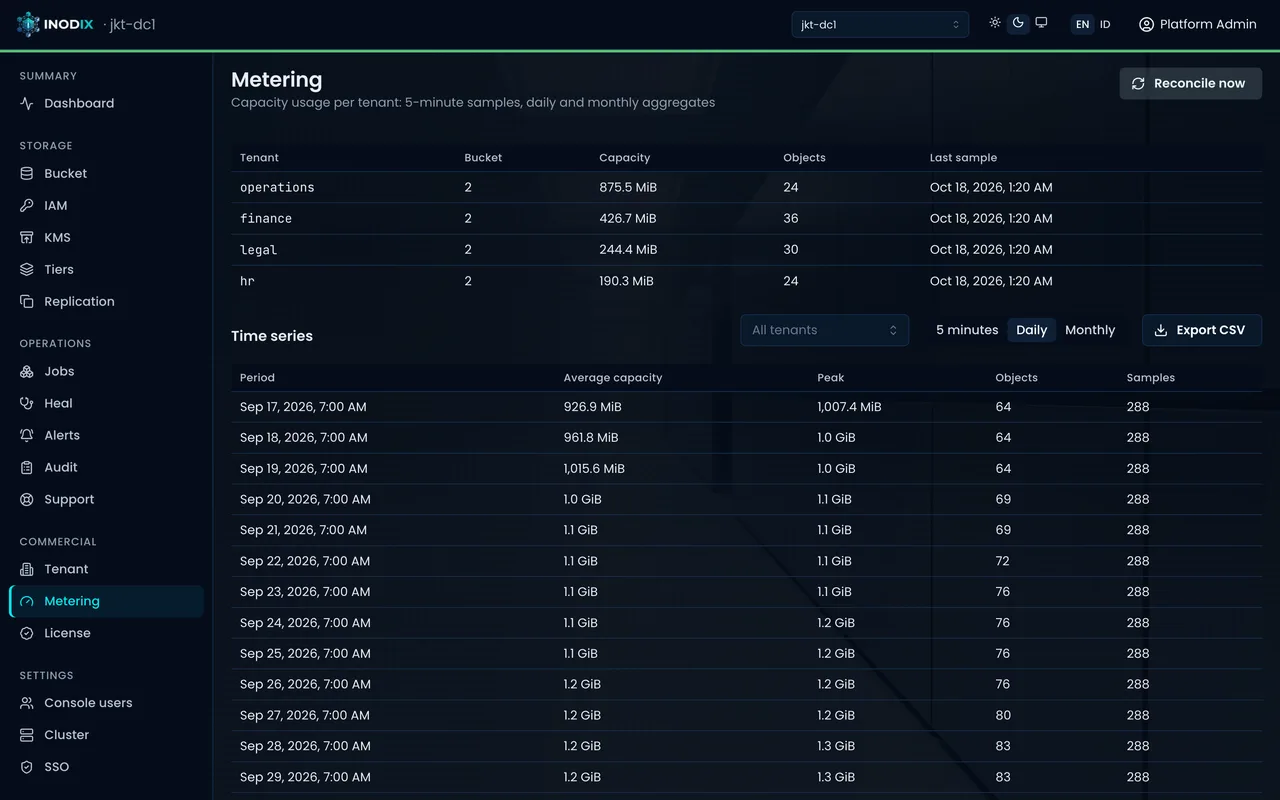1280x800 pixels.
Task: Open Console users settings
Action: (106, 703)
